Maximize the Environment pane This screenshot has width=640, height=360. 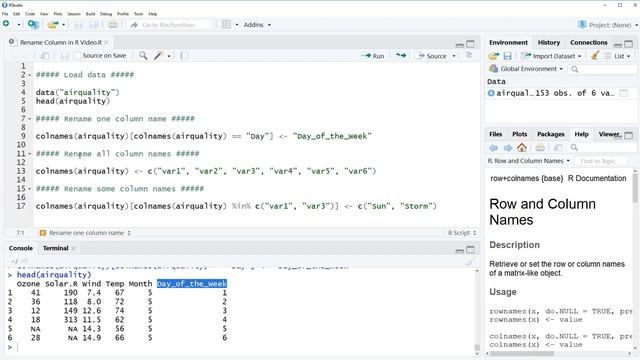(629, 44)
